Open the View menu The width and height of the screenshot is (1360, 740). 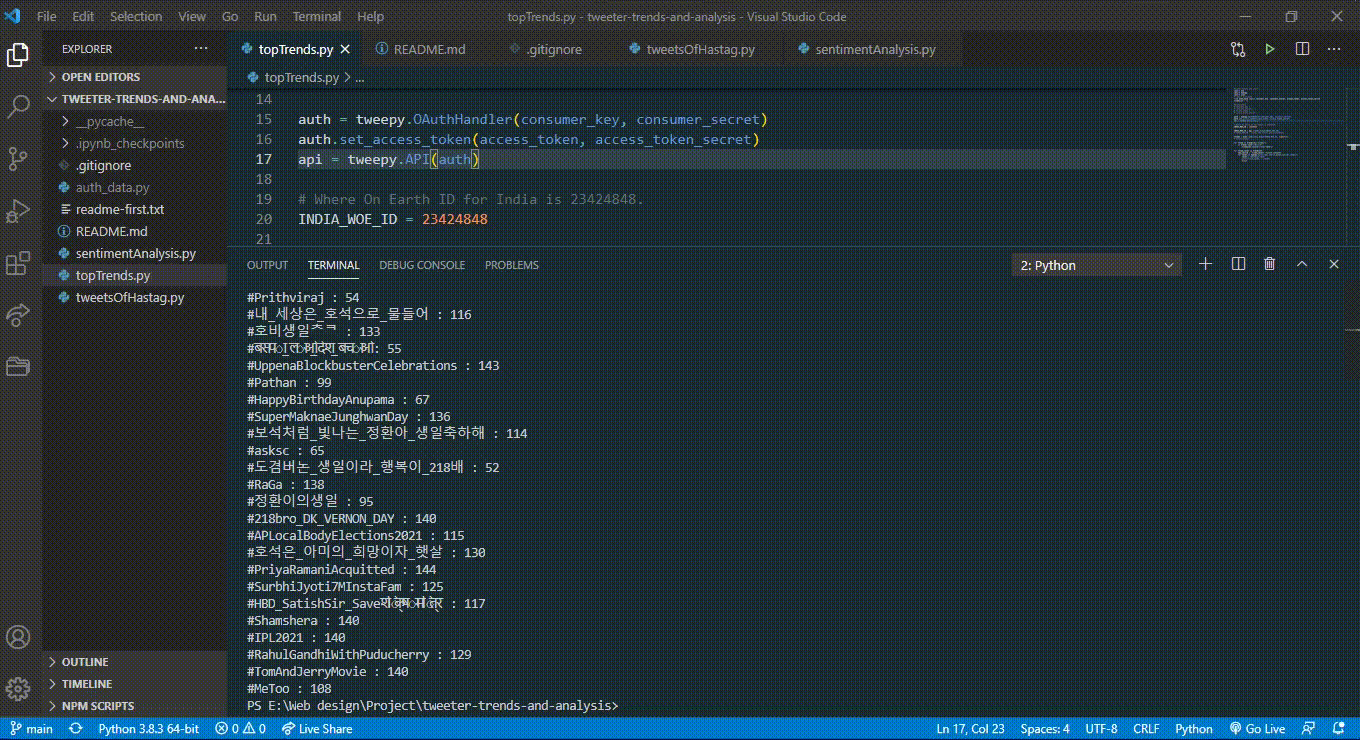[192, 16]
